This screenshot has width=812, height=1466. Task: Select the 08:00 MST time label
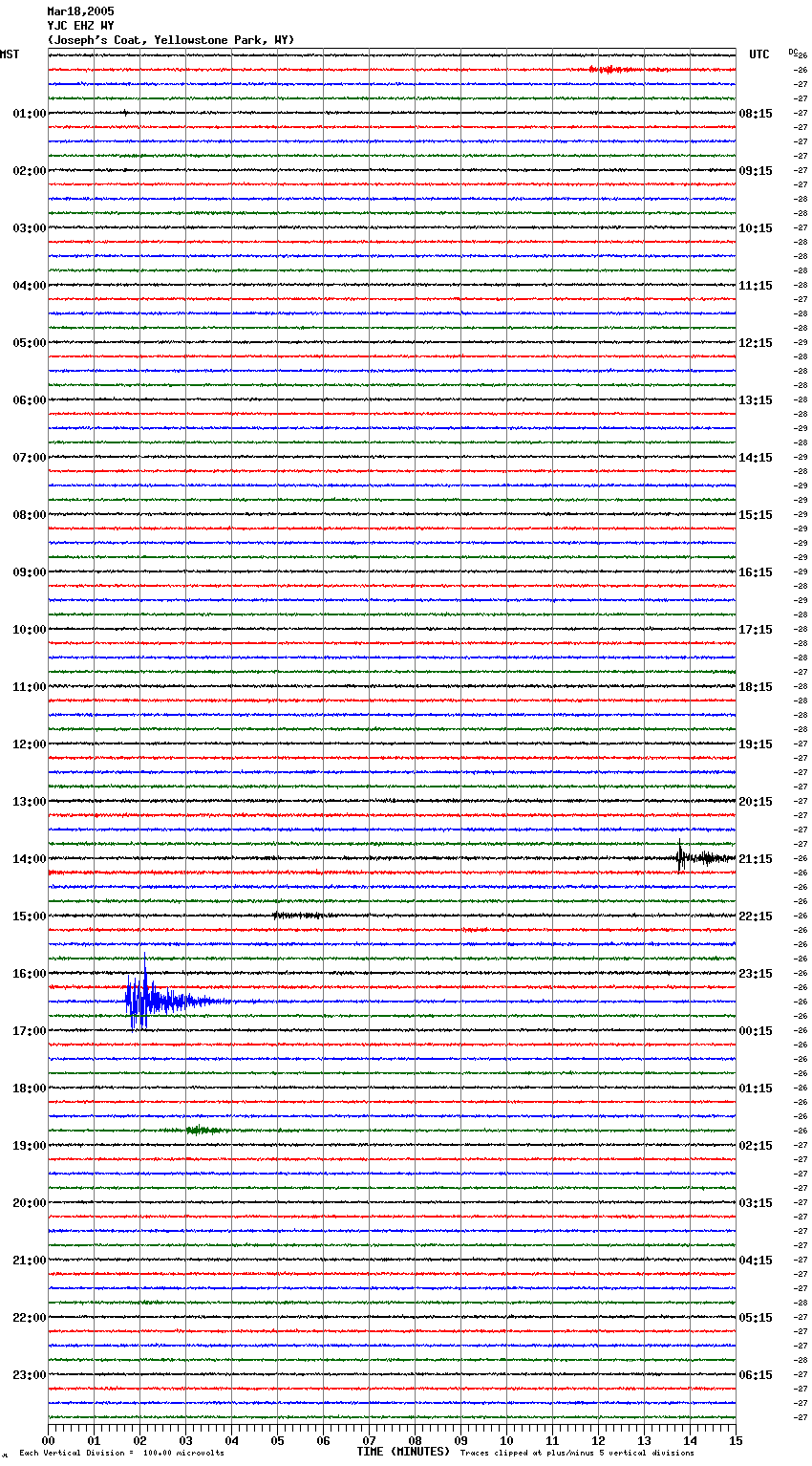30,515
